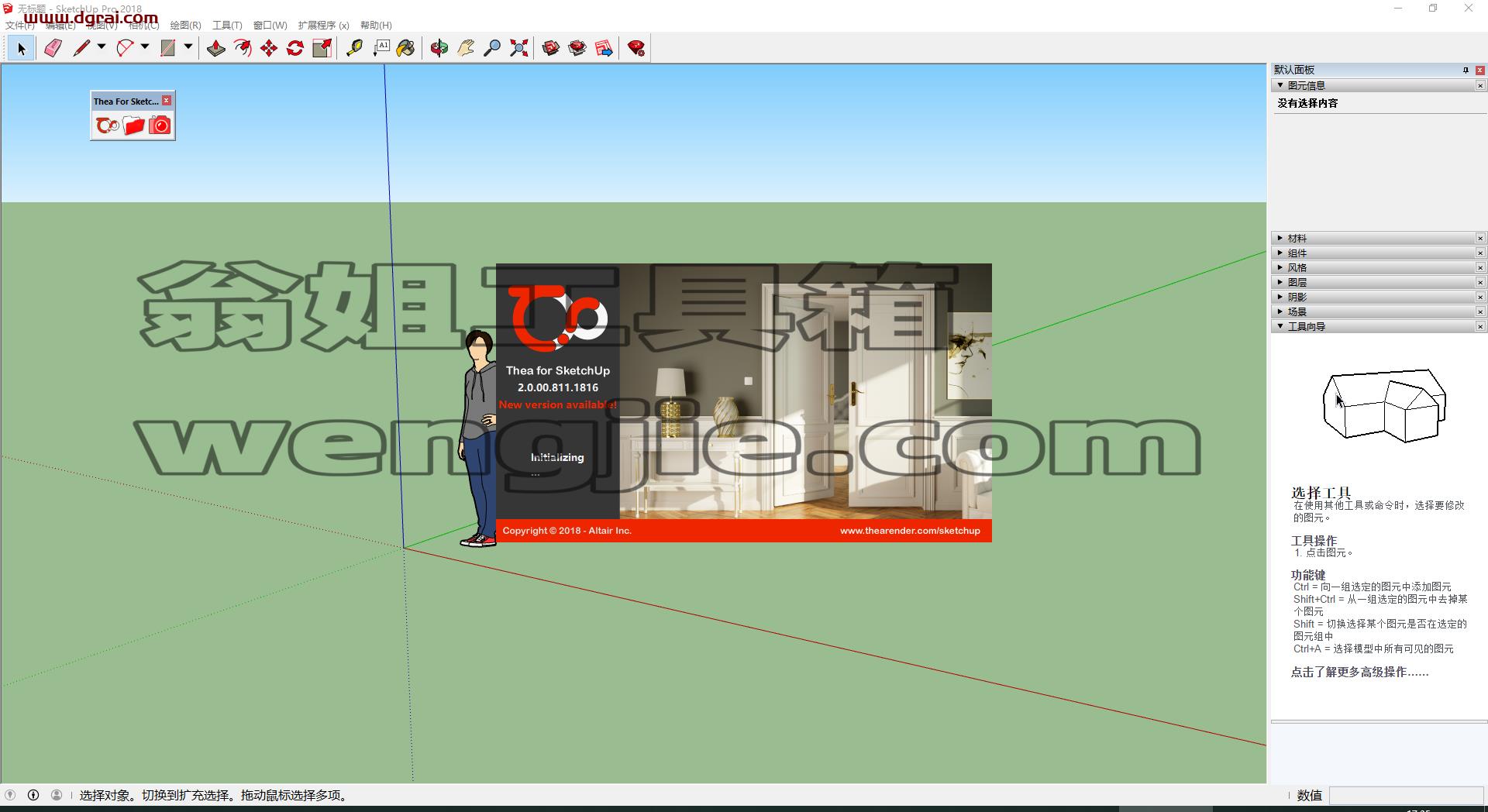Close the 默认面板 tray

(x=1480, y=70)
